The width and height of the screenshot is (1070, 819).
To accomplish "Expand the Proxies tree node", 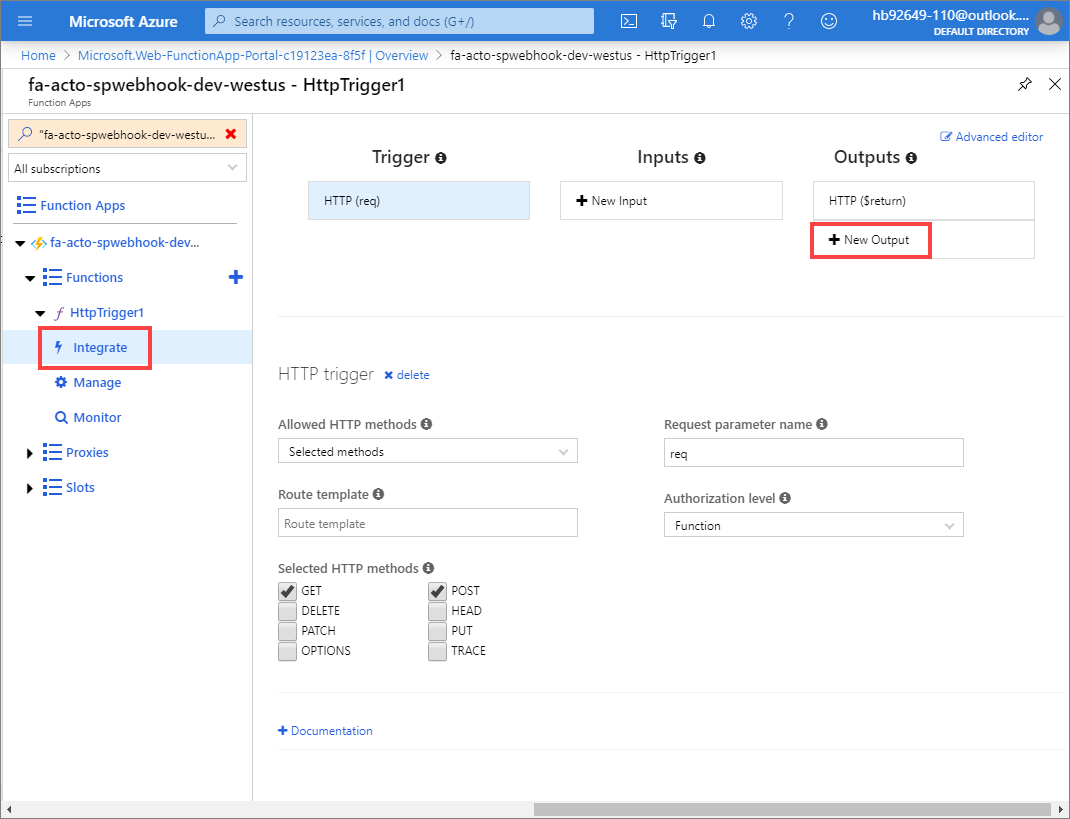I will (29, 452).
